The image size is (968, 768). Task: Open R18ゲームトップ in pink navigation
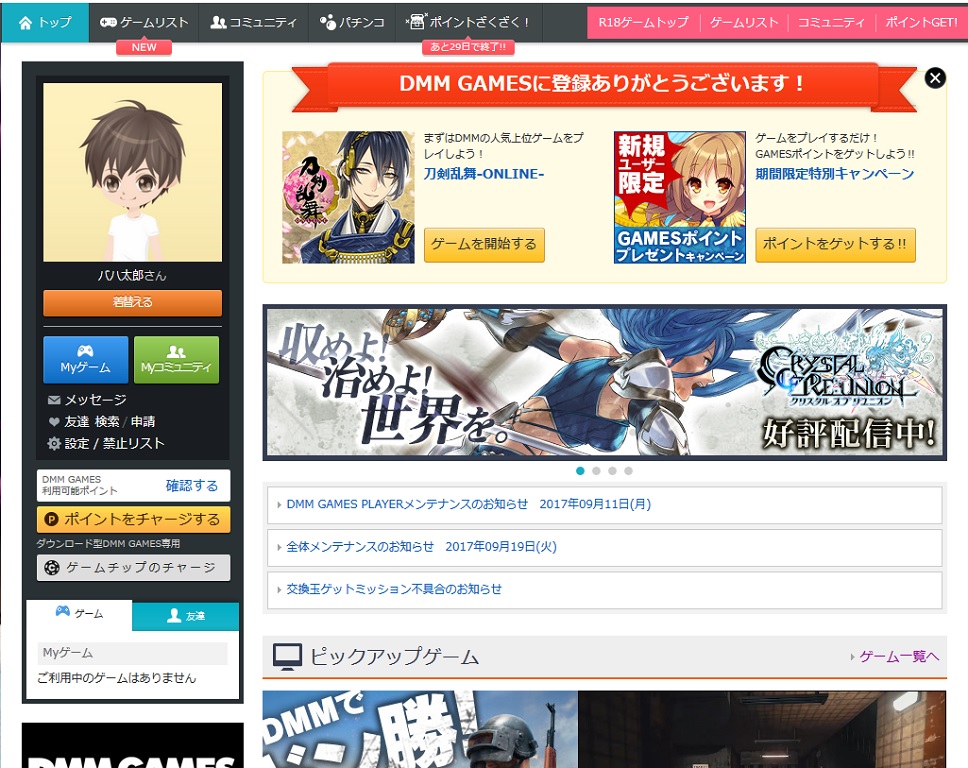click(643, 22)
